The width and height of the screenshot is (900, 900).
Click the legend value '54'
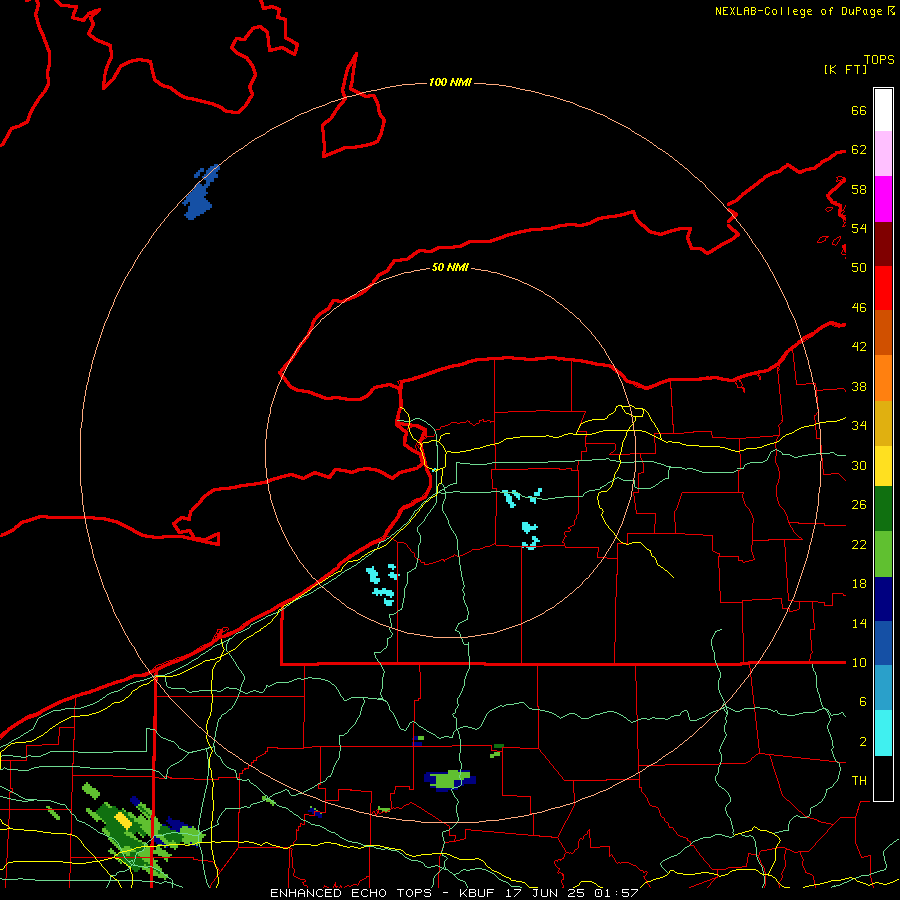[859, 228]
